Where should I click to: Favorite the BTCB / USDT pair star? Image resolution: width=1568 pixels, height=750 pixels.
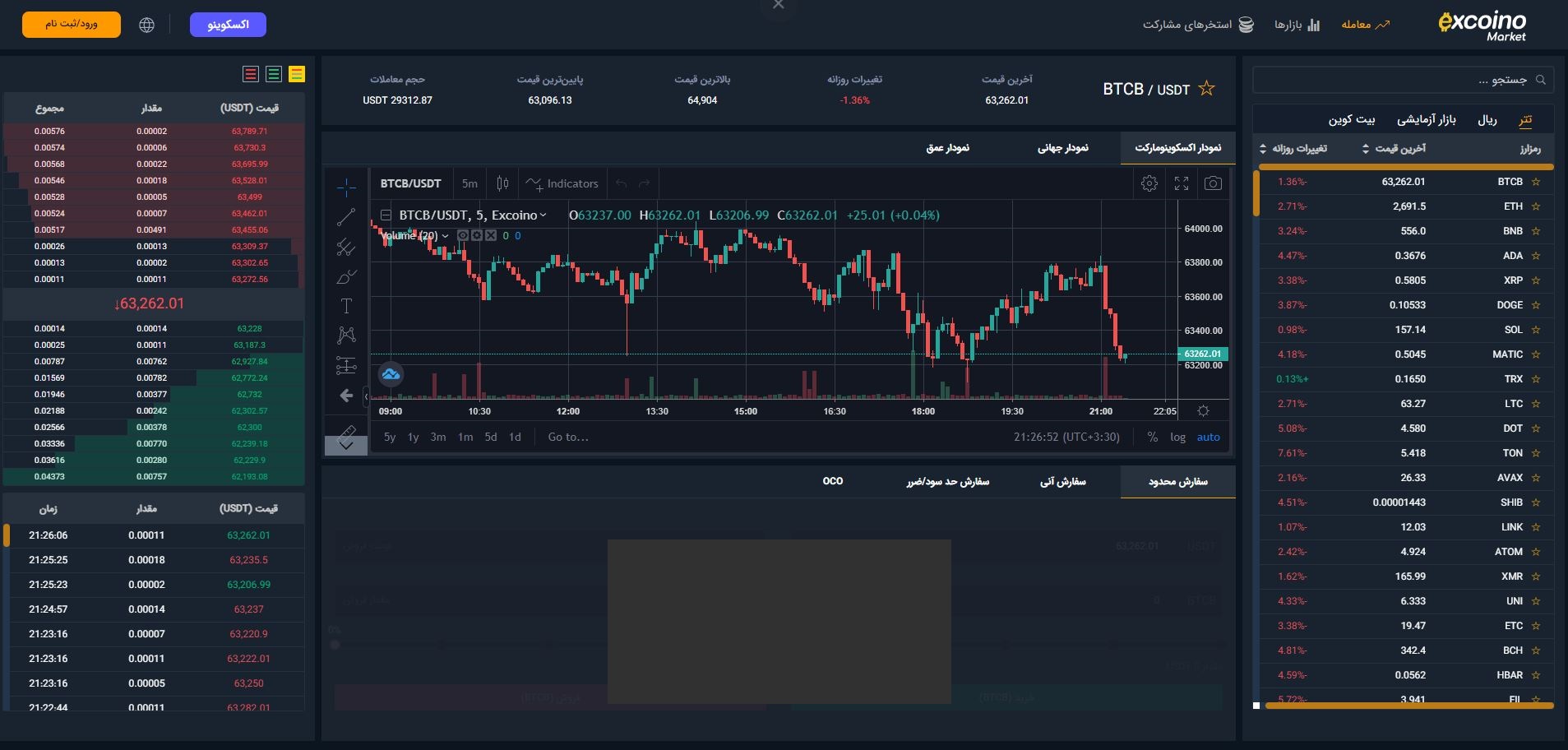[1206, 88]
